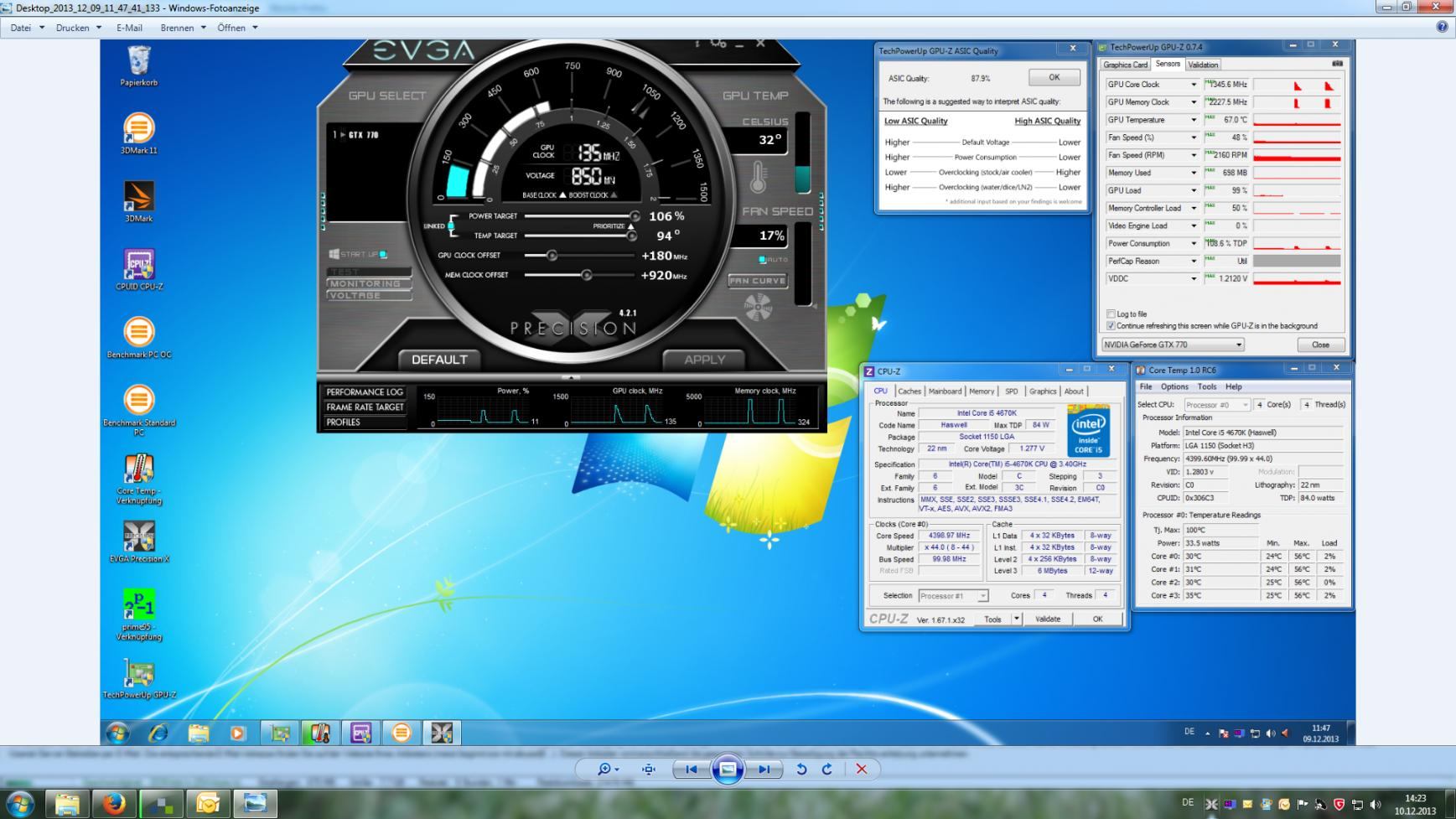Click the TechPowerUp GPU-Z desktop icon
This screenshot has height=819, width=1456.
click(x=139, y=679)
